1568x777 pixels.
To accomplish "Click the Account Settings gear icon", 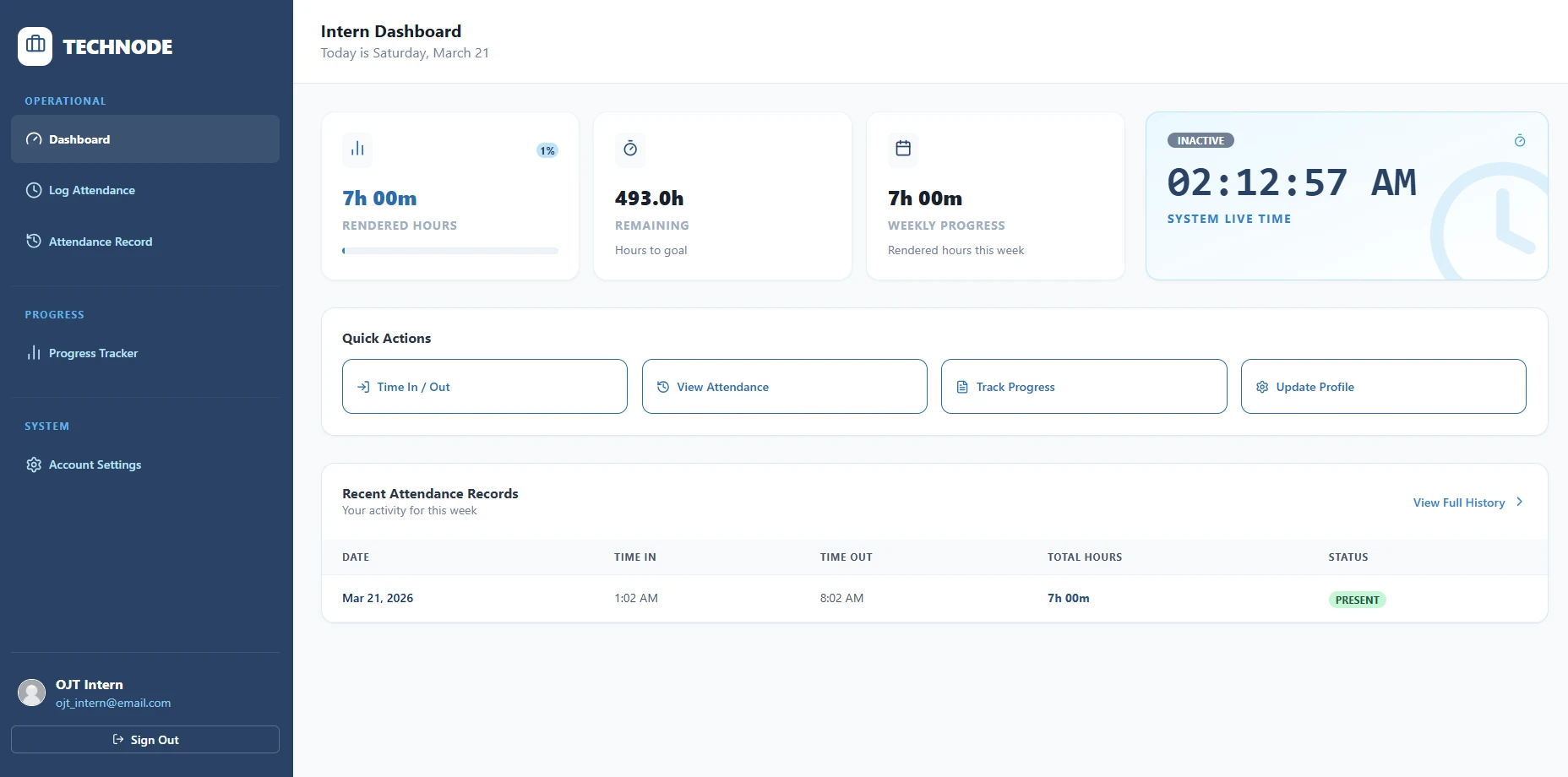I will click(x=34, y=465).
